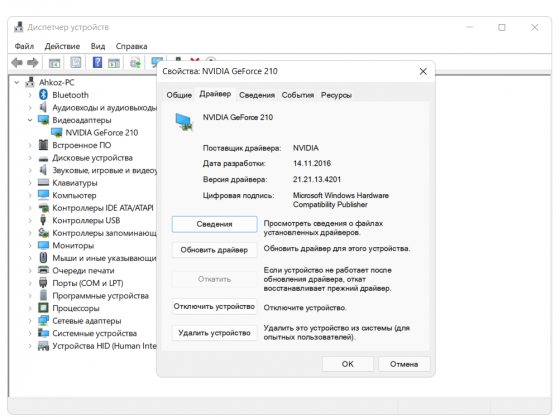Expand the Программные устройства chevron
Viewport: 560px width, 417px height.
click(x=30, y=296)
